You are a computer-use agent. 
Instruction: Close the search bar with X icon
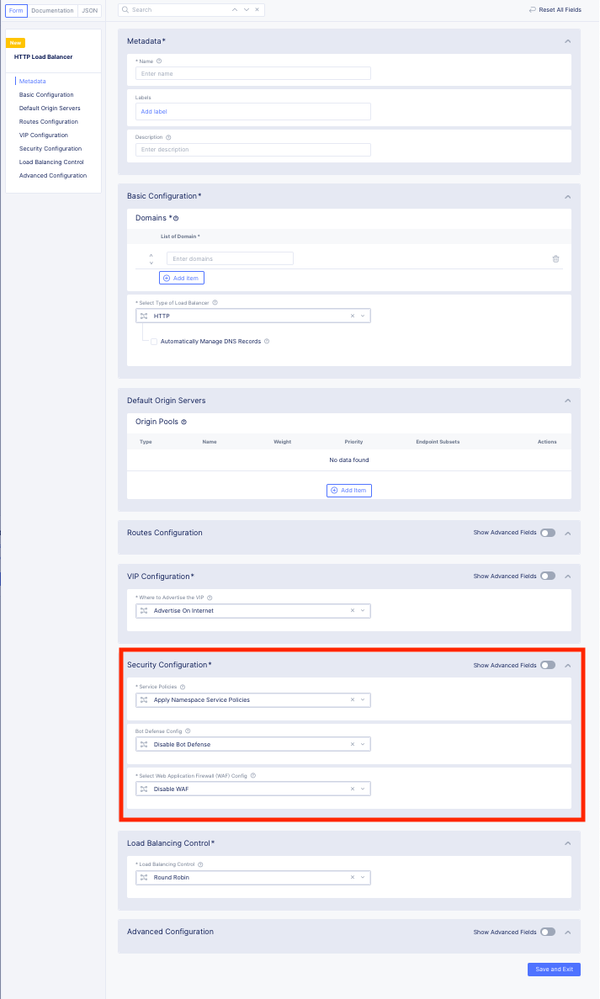256,10
